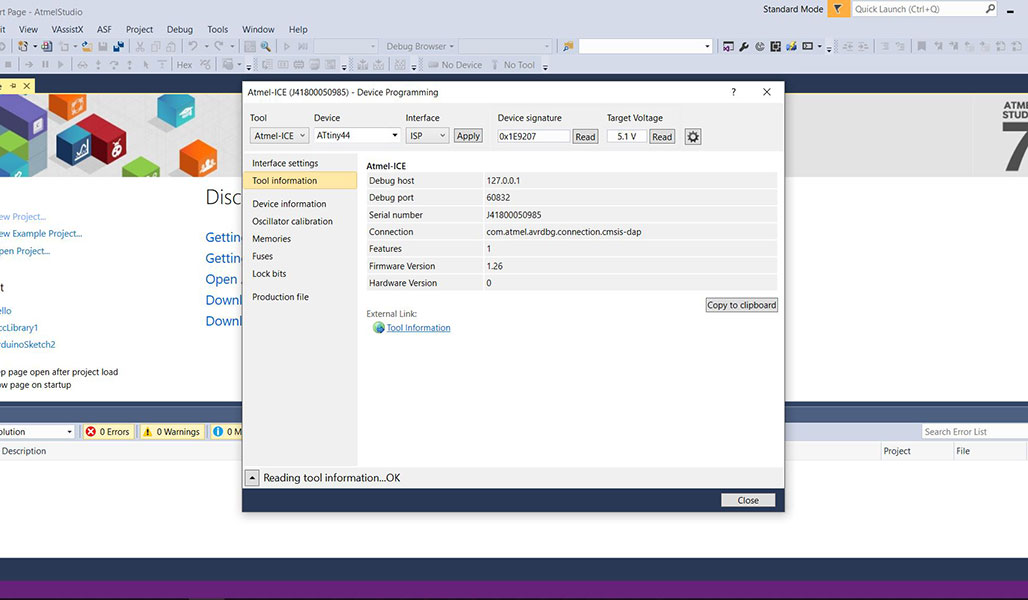Image resolution: width=1028 pixels, height=600 pixels.
Task: Click the Find in Files folder icon
Action: pos(568,47)
